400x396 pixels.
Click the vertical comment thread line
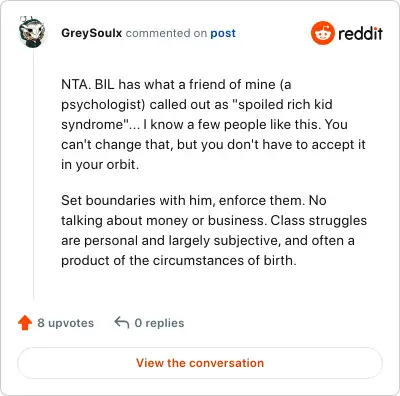[x=33, y=173]
